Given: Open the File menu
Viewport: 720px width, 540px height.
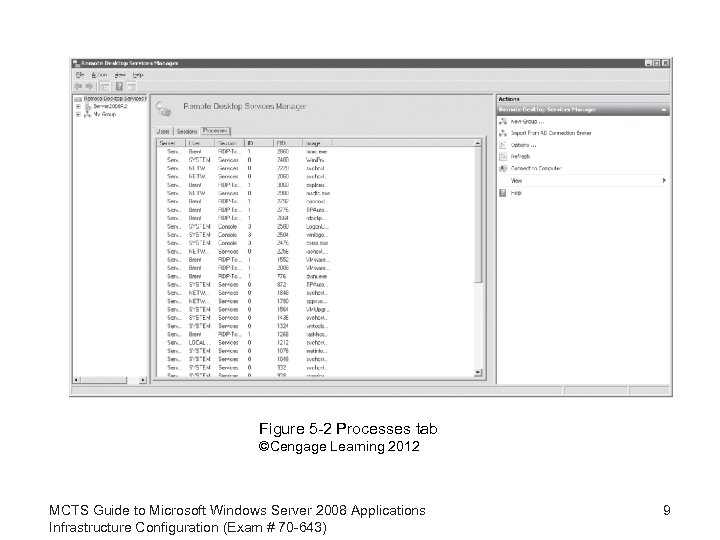Looking at the screenshot, I should 80,75.
